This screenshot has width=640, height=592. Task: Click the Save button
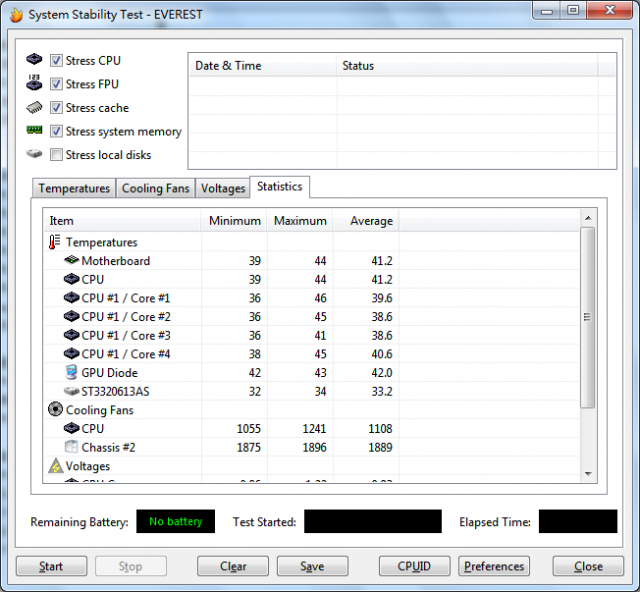(x=313, y=566)
